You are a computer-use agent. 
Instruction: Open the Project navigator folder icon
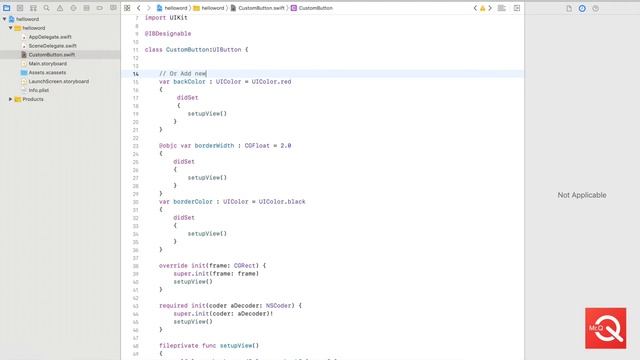(x=7, y=8)
